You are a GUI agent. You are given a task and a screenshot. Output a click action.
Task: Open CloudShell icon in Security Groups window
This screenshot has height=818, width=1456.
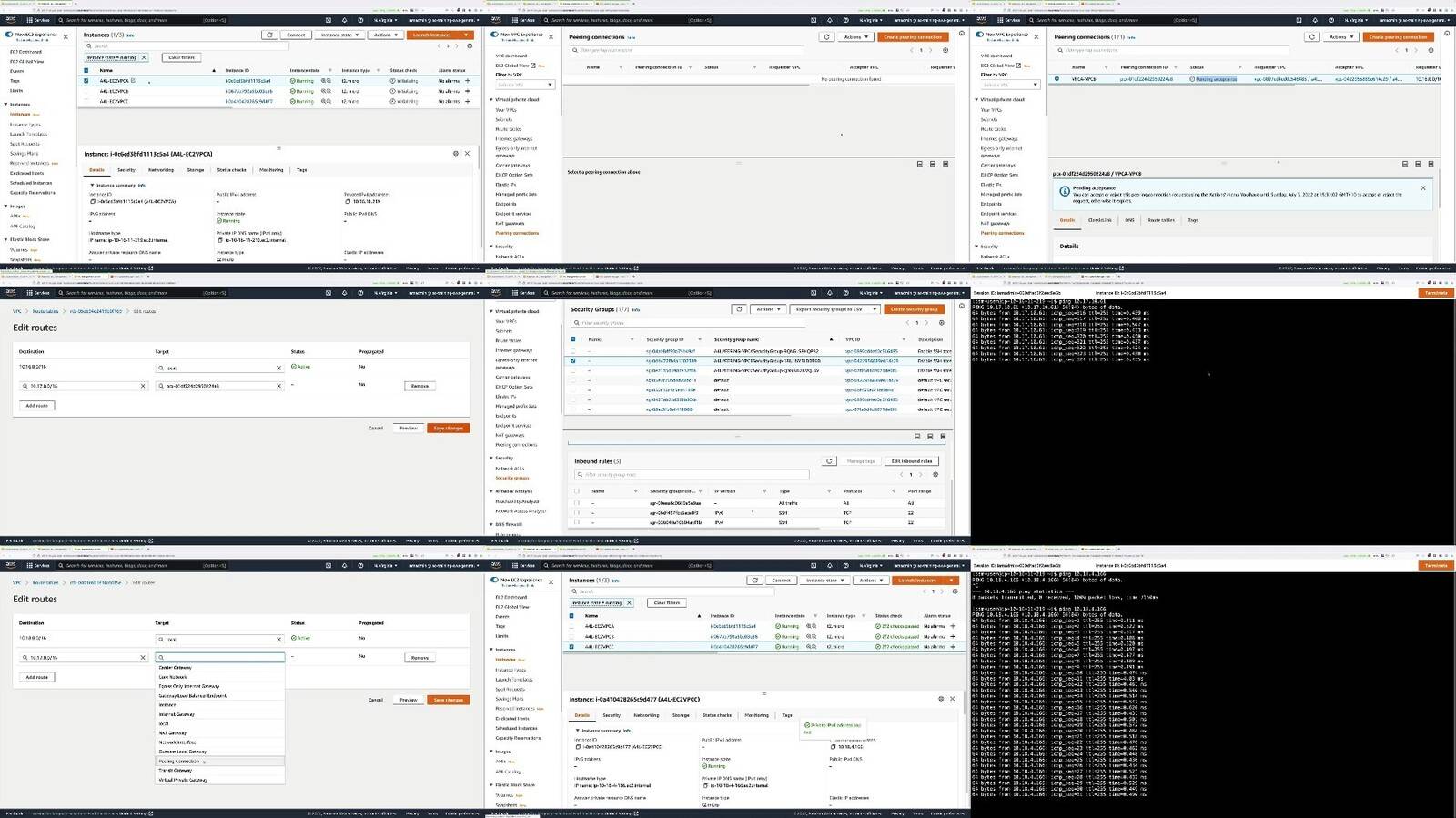(814, 293)
